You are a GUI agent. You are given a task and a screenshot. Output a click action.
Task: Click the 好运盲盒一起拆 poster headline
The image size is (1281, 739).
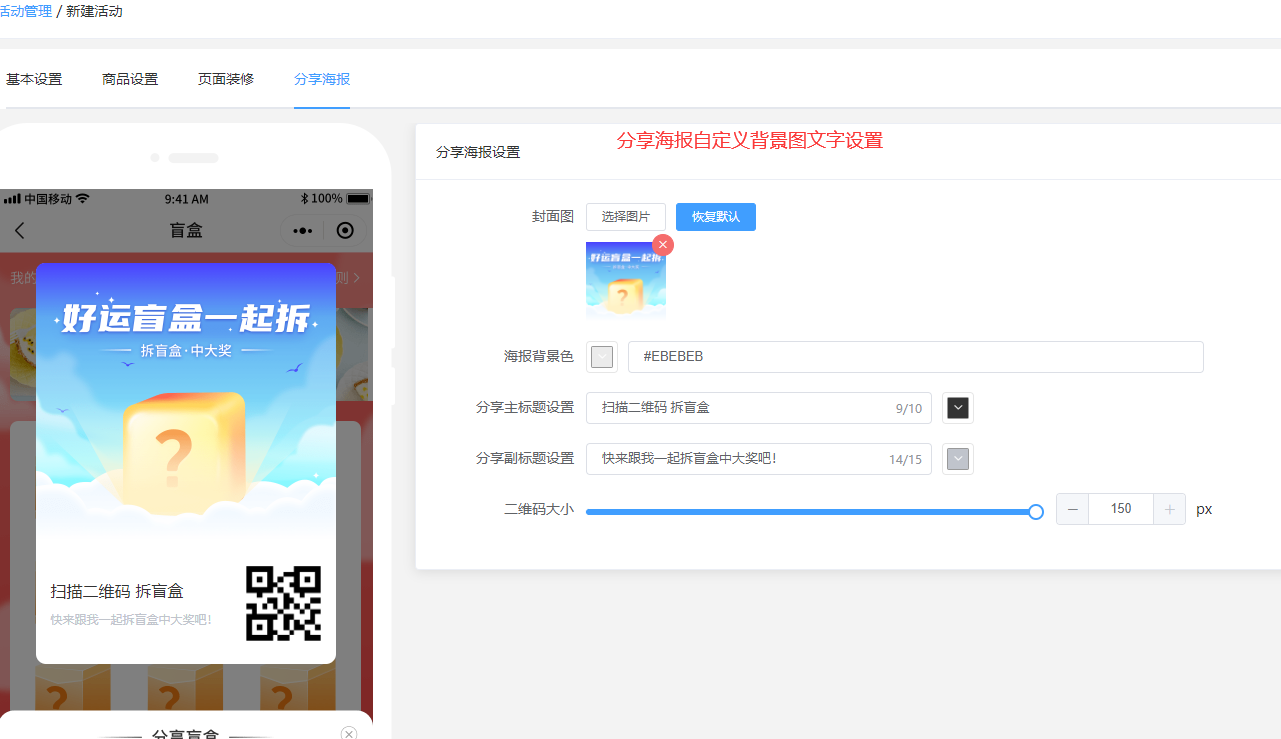pos(186,317)
